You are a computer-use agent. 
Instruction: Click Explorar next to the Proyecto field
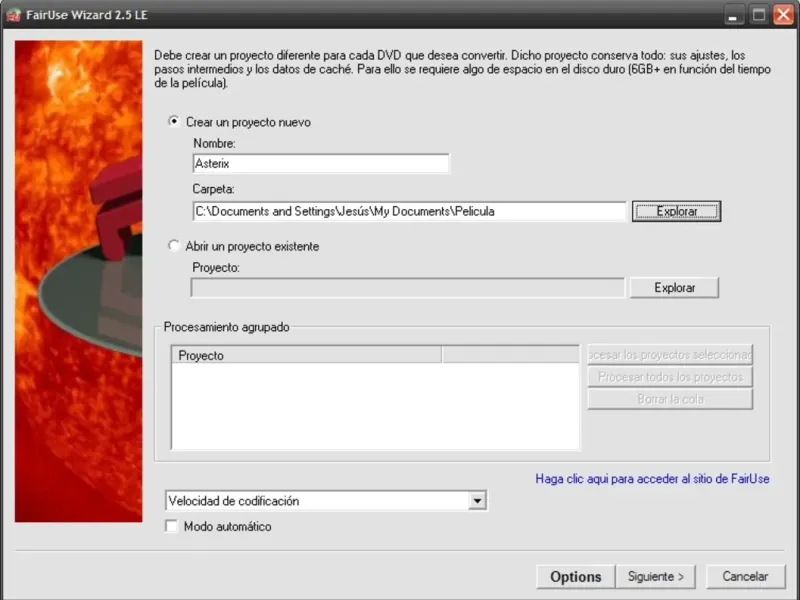[x=674, y=288]
